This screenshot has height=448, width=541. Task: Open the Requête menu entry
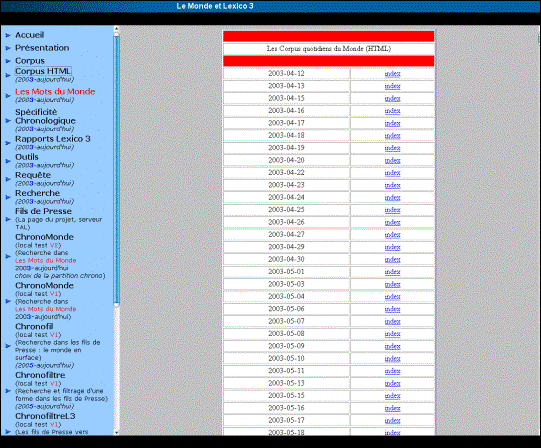click(33, 175)
